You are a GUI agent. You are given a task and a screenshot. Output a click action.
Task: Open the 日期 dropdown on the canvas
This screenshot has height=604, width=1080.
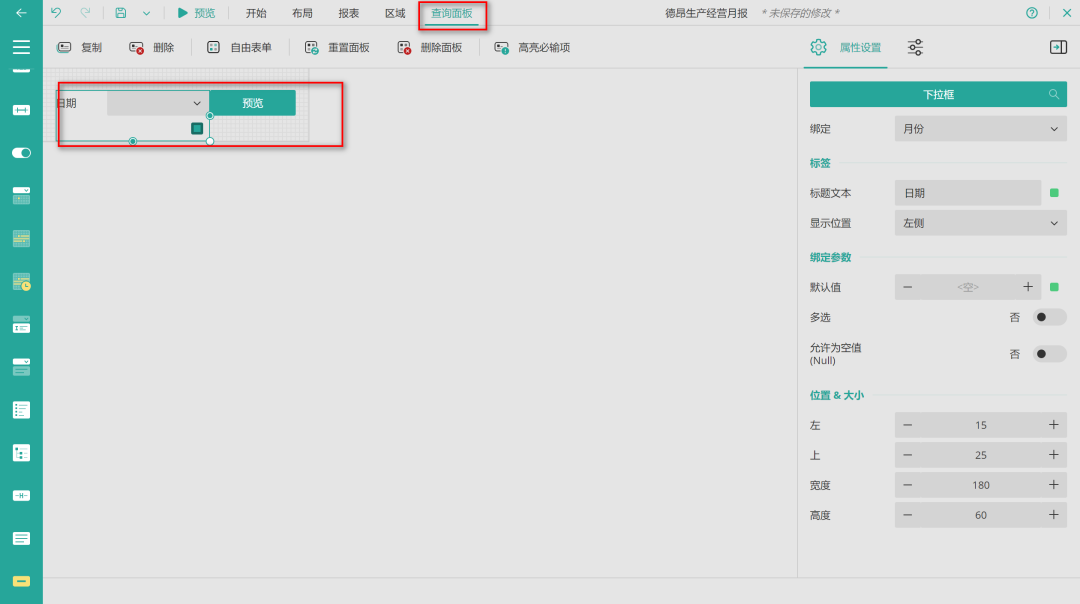[158, 103]
